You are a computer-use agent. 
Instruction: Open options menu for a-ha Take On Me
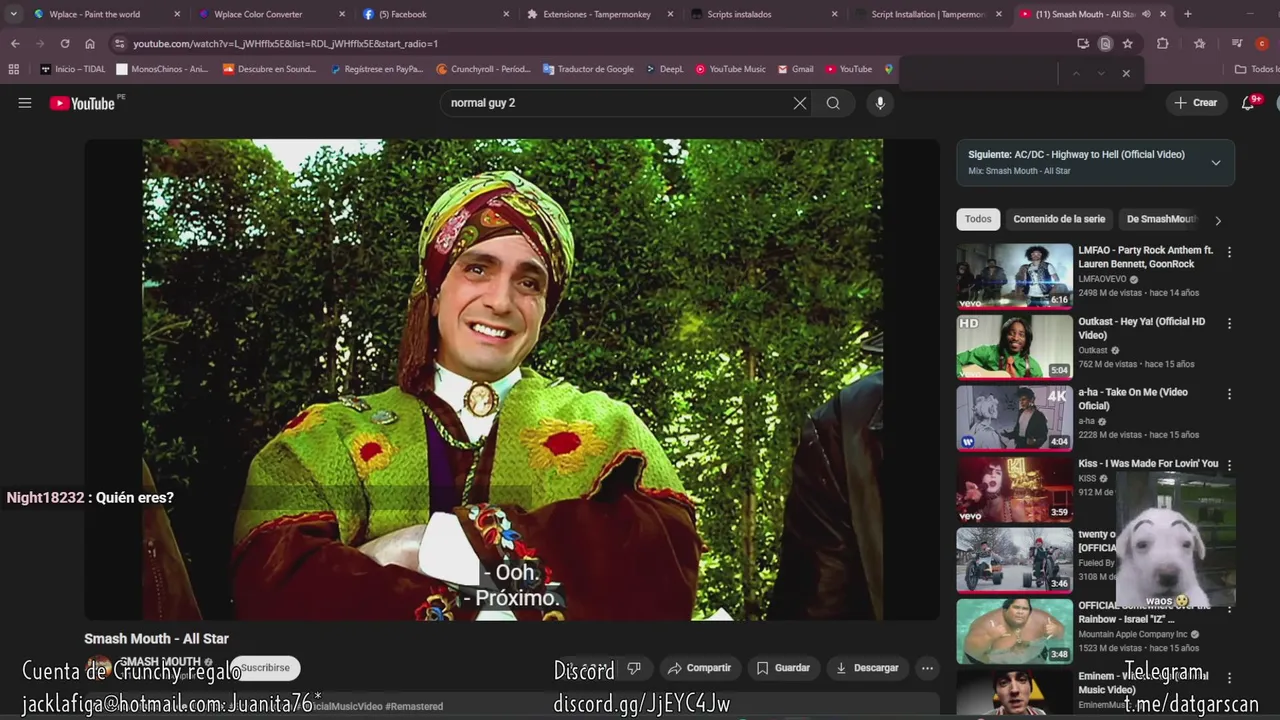point(1229,395)
